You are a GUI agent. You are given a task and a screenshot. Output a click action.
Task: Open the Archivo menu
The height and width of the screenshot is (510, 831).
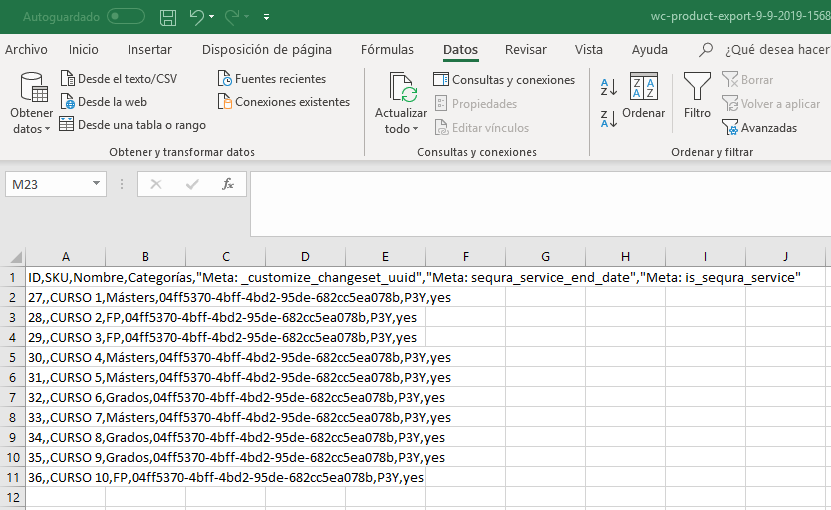pos(26,50)
